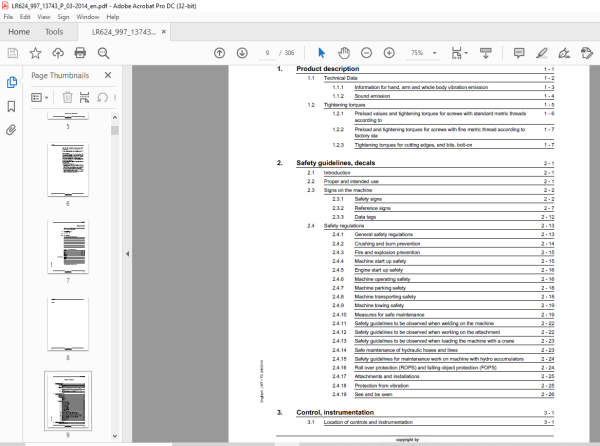Select page 7 thumbnail

coord(68,247)
